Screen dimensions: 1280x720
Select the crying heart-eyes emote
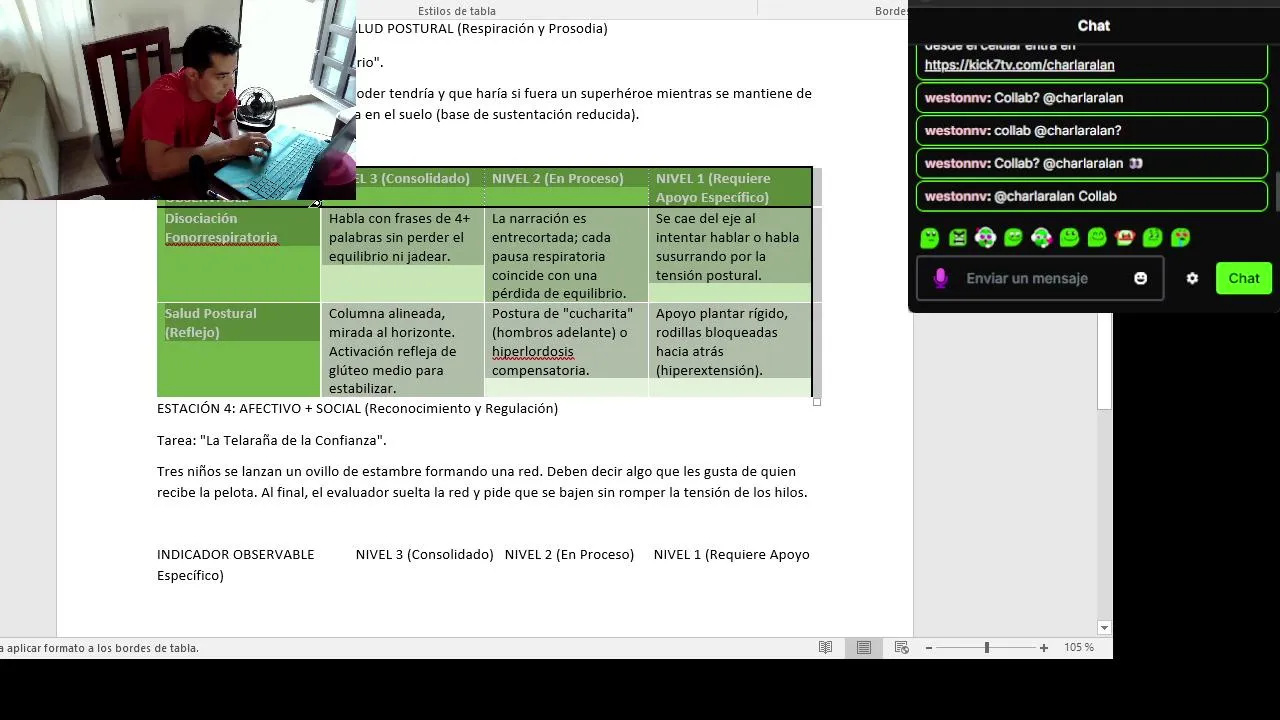click(1181, 237)
